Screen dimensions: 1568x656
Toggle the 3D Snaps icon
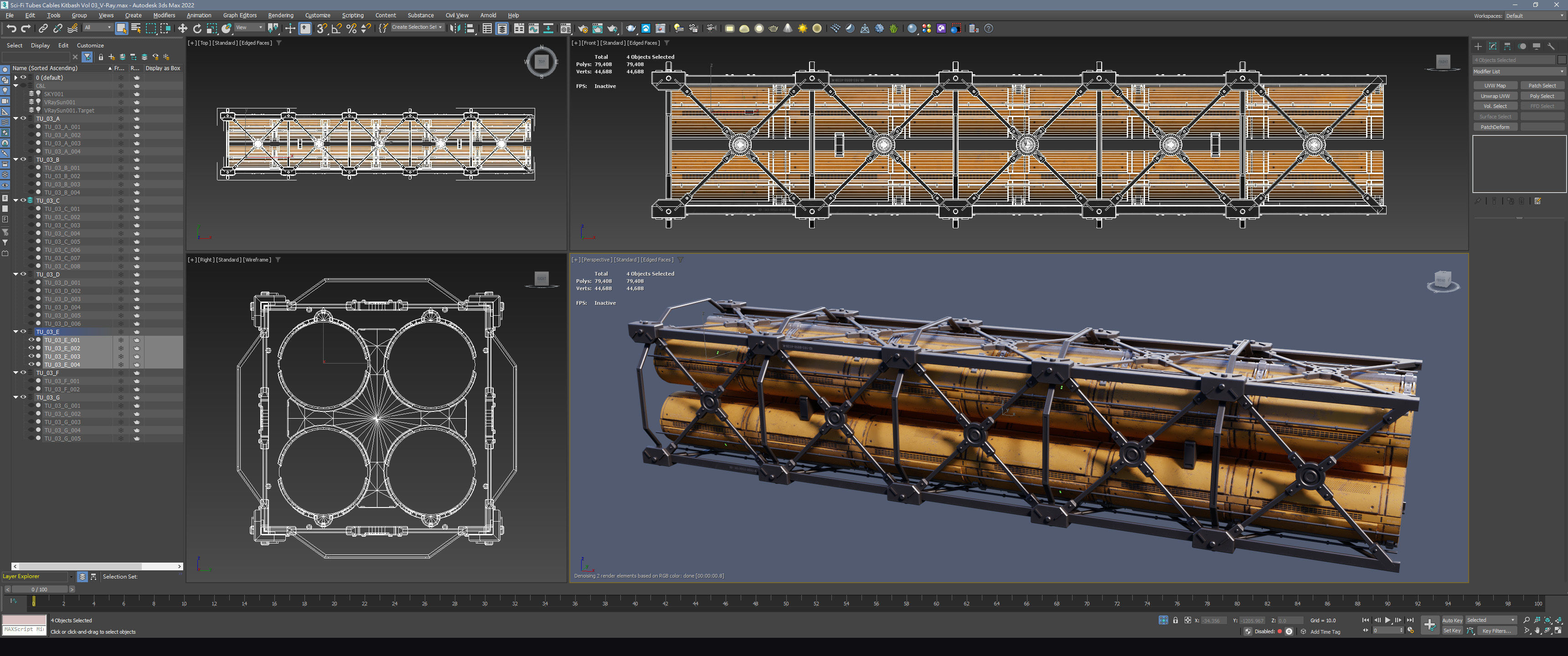[x=321, y=29]
